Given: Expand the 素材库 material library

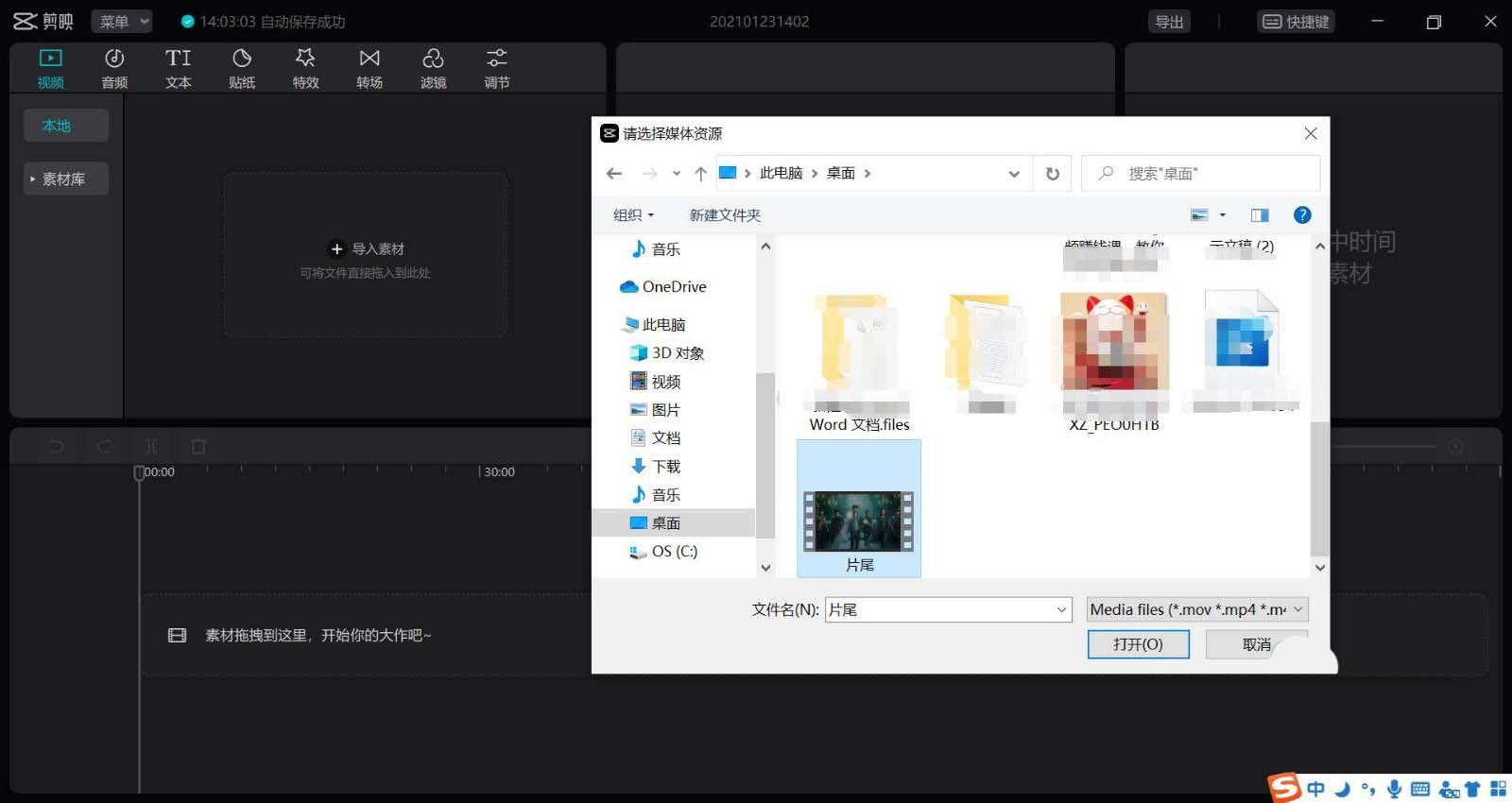Looking at the screenshot, I should tap(65, 179).
